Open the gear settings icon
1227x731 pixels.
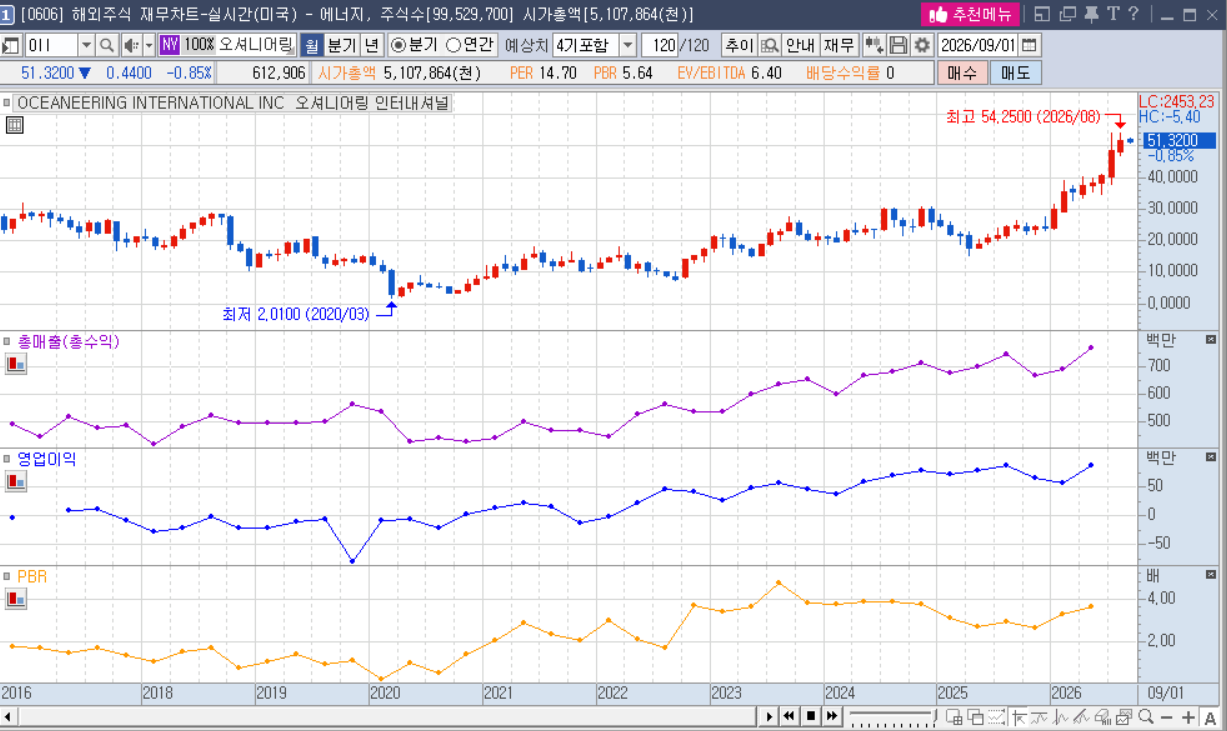[x=921, y=45]
